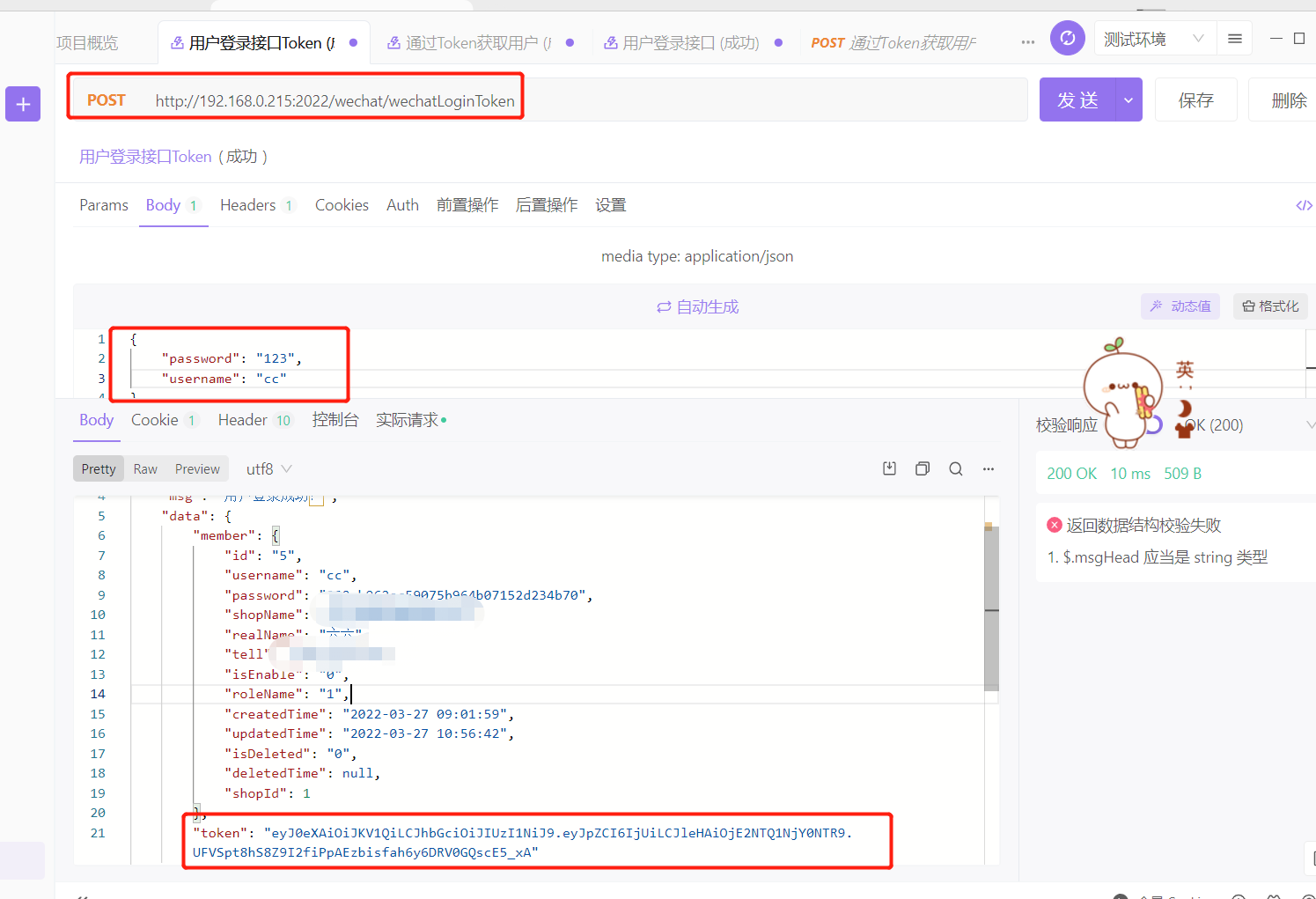Select the request Body tab above media type
This screenshot has height=899, width=1316.
coord(173,205)
